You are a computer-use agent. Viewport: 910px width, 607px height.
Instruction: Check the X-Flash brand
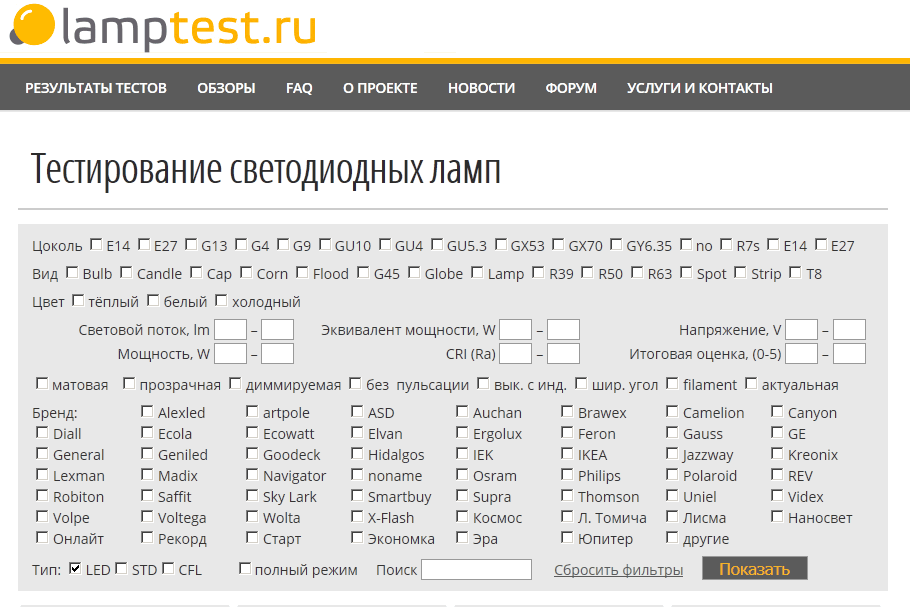click(x=357, y=516)
